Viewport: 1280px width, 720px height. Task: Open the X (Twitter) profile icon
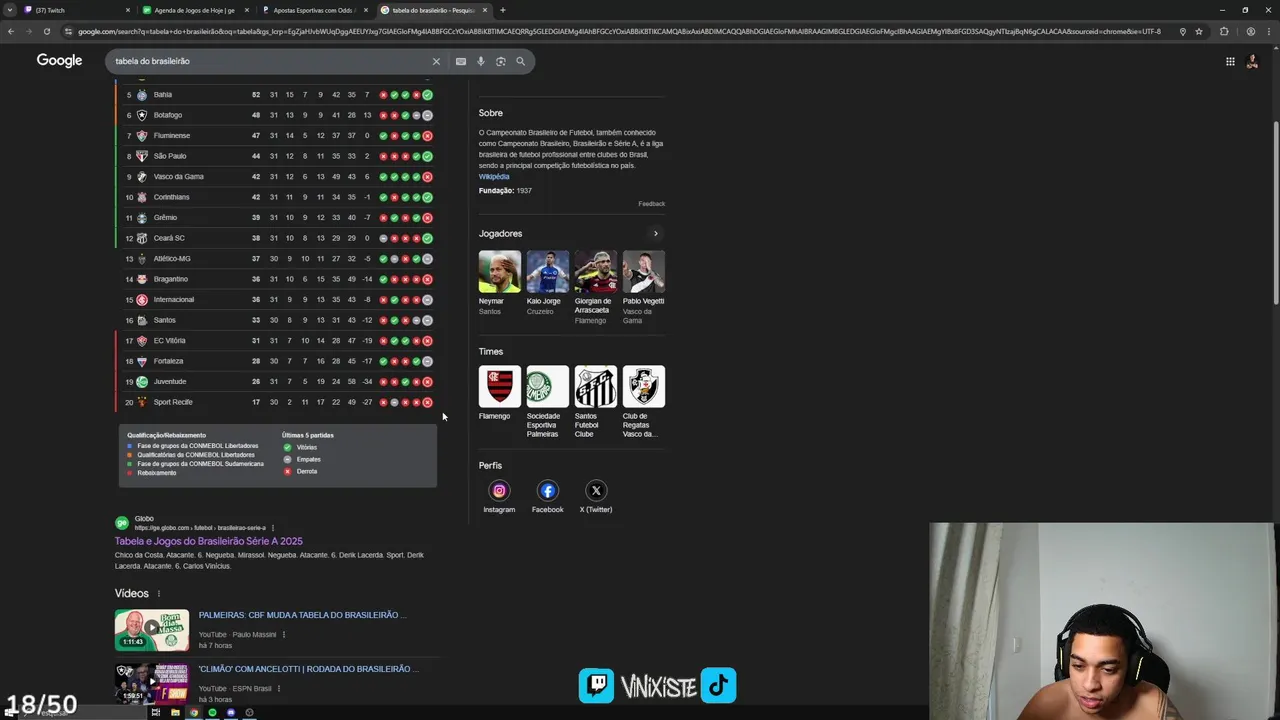[x=596, y=490]
